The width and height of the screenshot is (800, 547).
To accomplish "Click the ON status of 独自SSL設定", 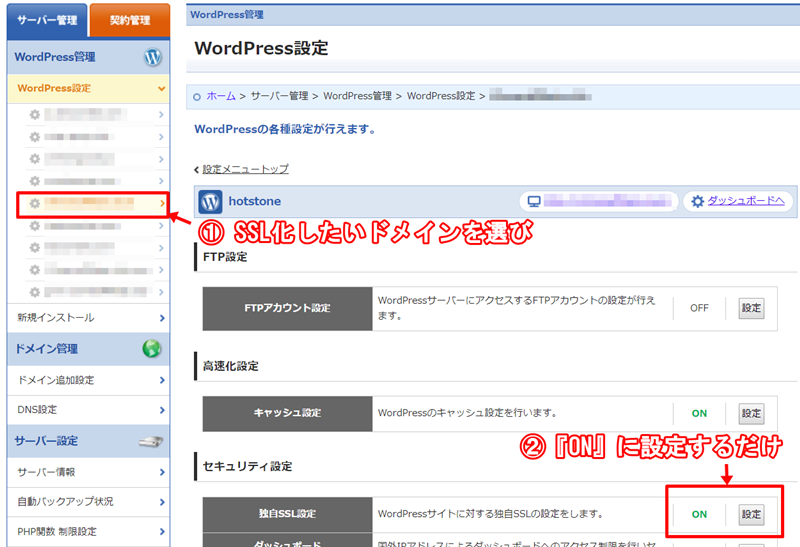I will pyautogui.click(x=699, y=514).
